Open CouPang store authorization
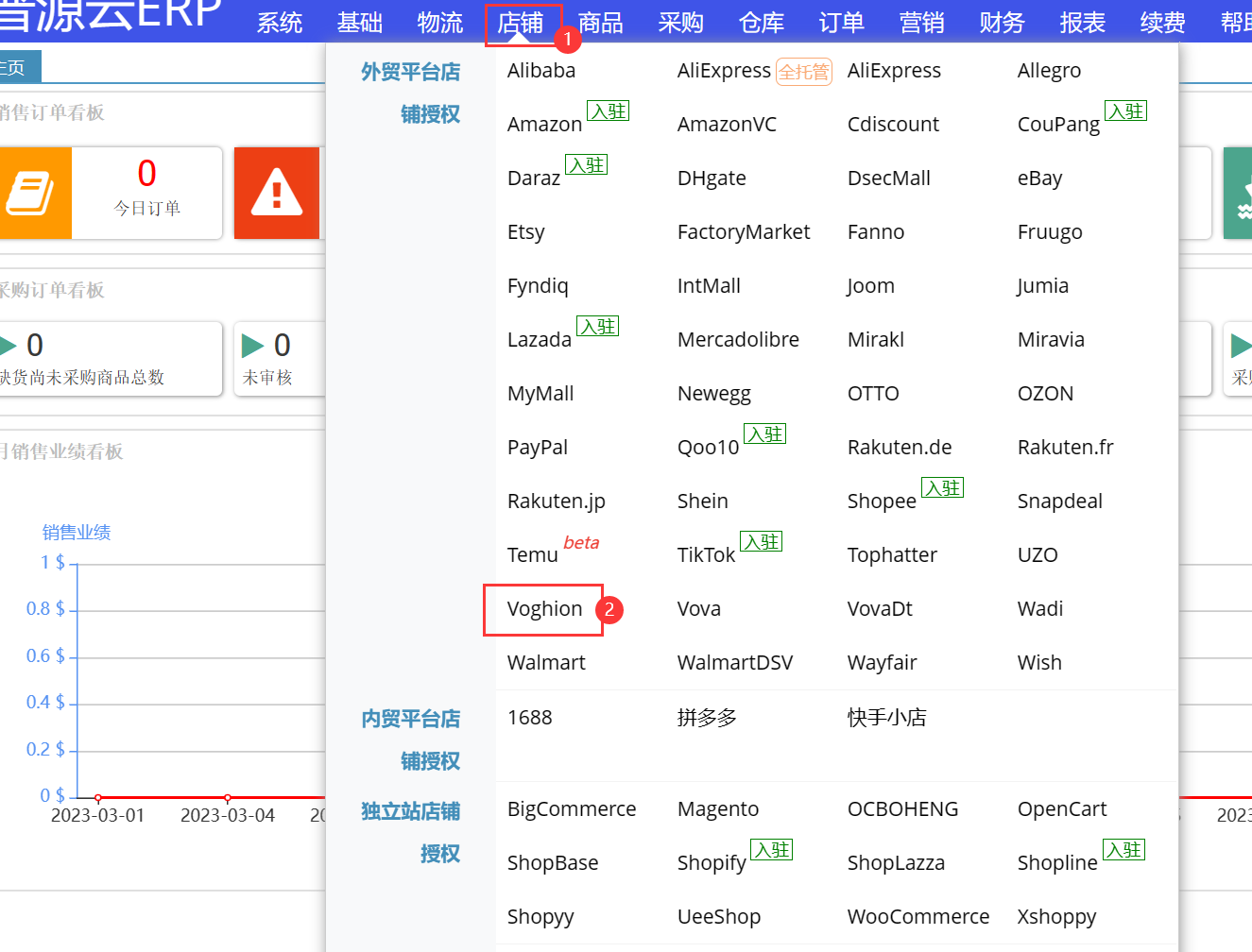Screen dimensions: 1252x952 pyautogui.click(x=1058, y=125)
